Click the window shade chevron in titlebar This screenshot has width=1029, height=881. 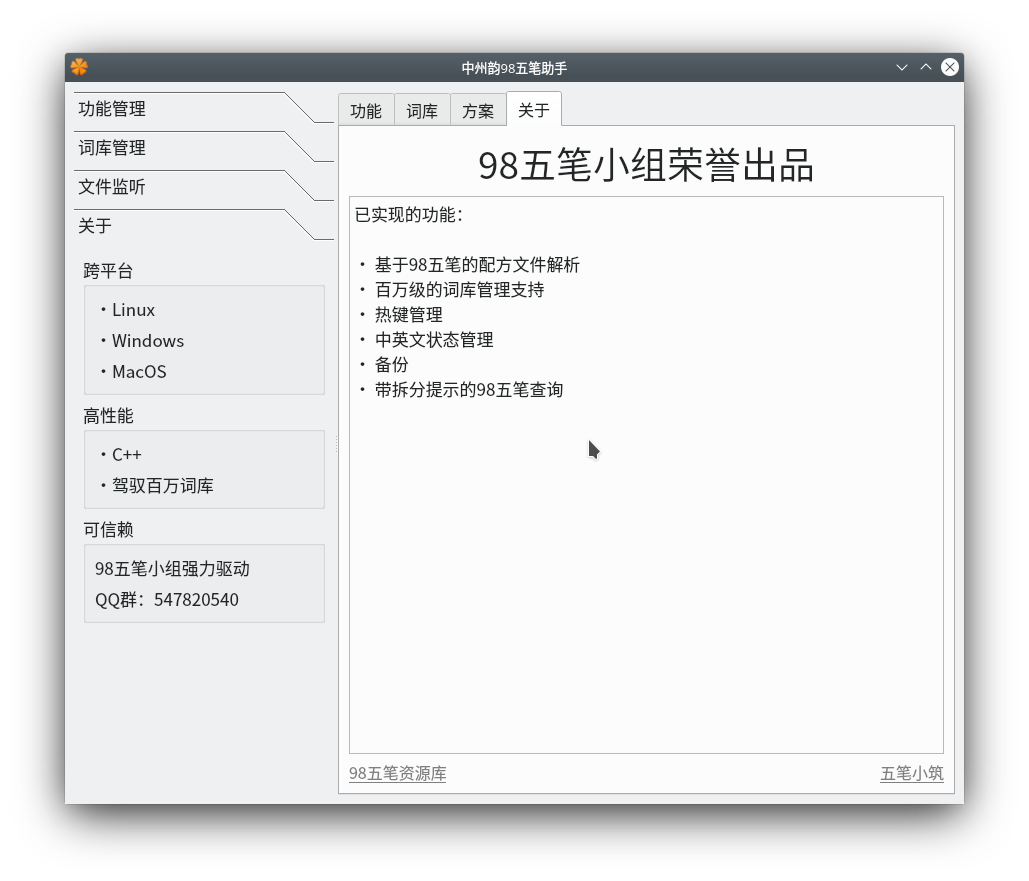click(902, 66)
